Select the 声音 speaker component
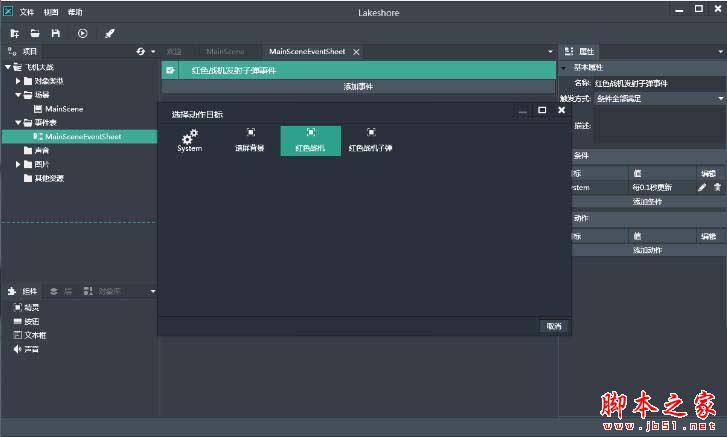 click(x=26, y=349)
